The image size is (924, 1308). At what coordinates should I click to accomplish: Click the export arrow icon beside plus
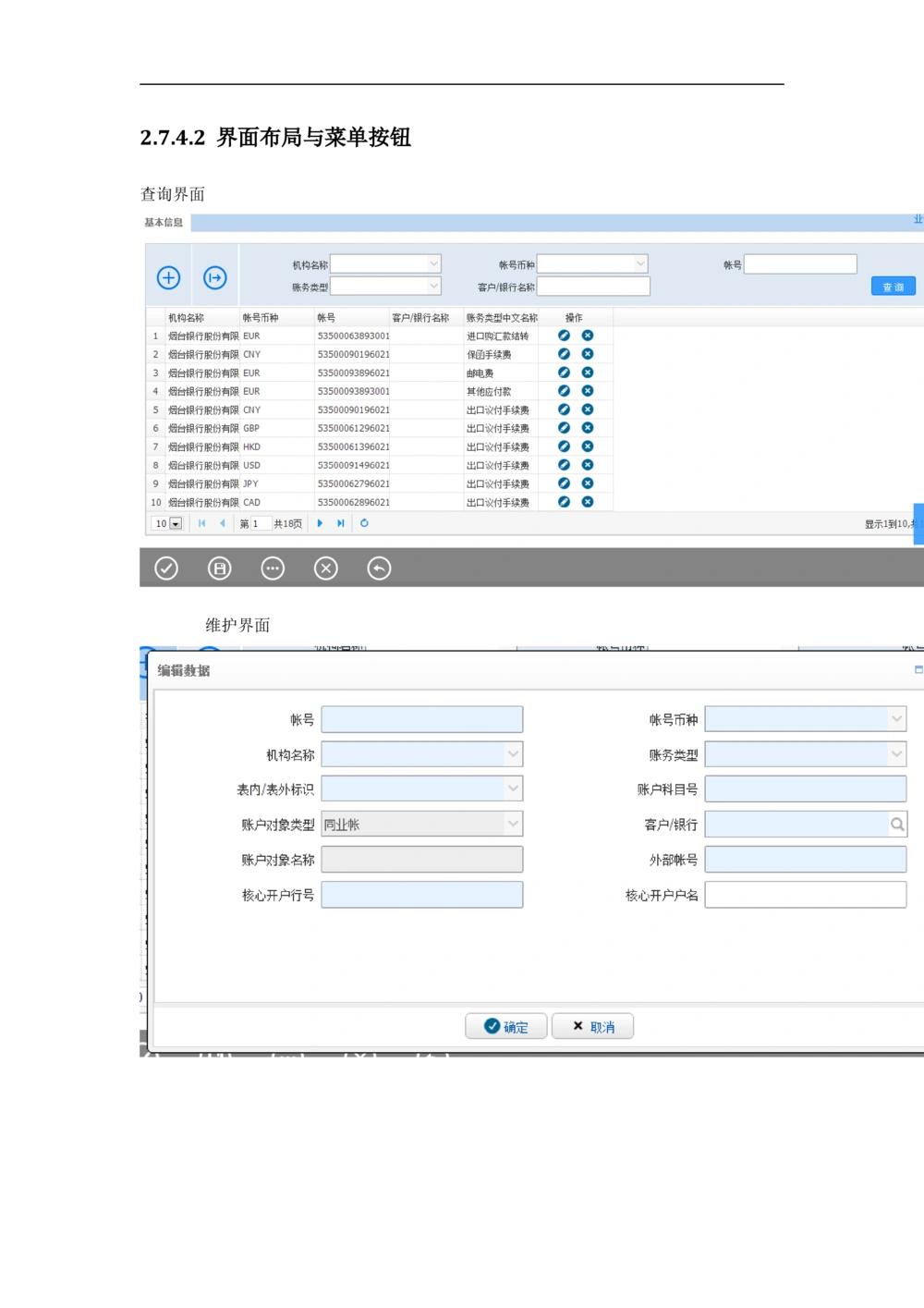pyautogui.click(x=214, y=277)
